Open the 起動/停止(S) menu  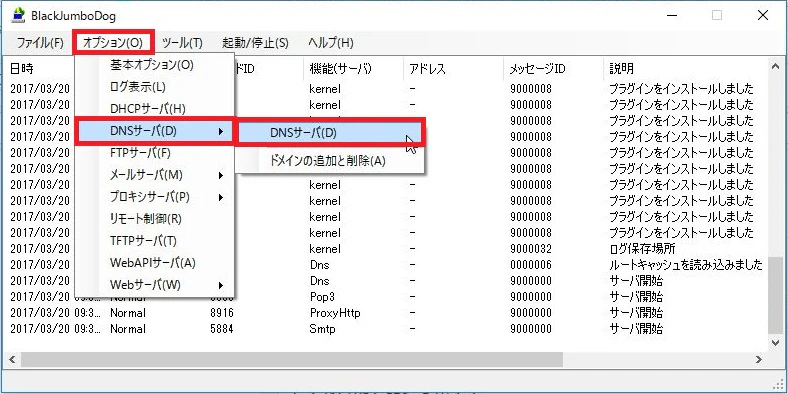[x=255, y=43]
